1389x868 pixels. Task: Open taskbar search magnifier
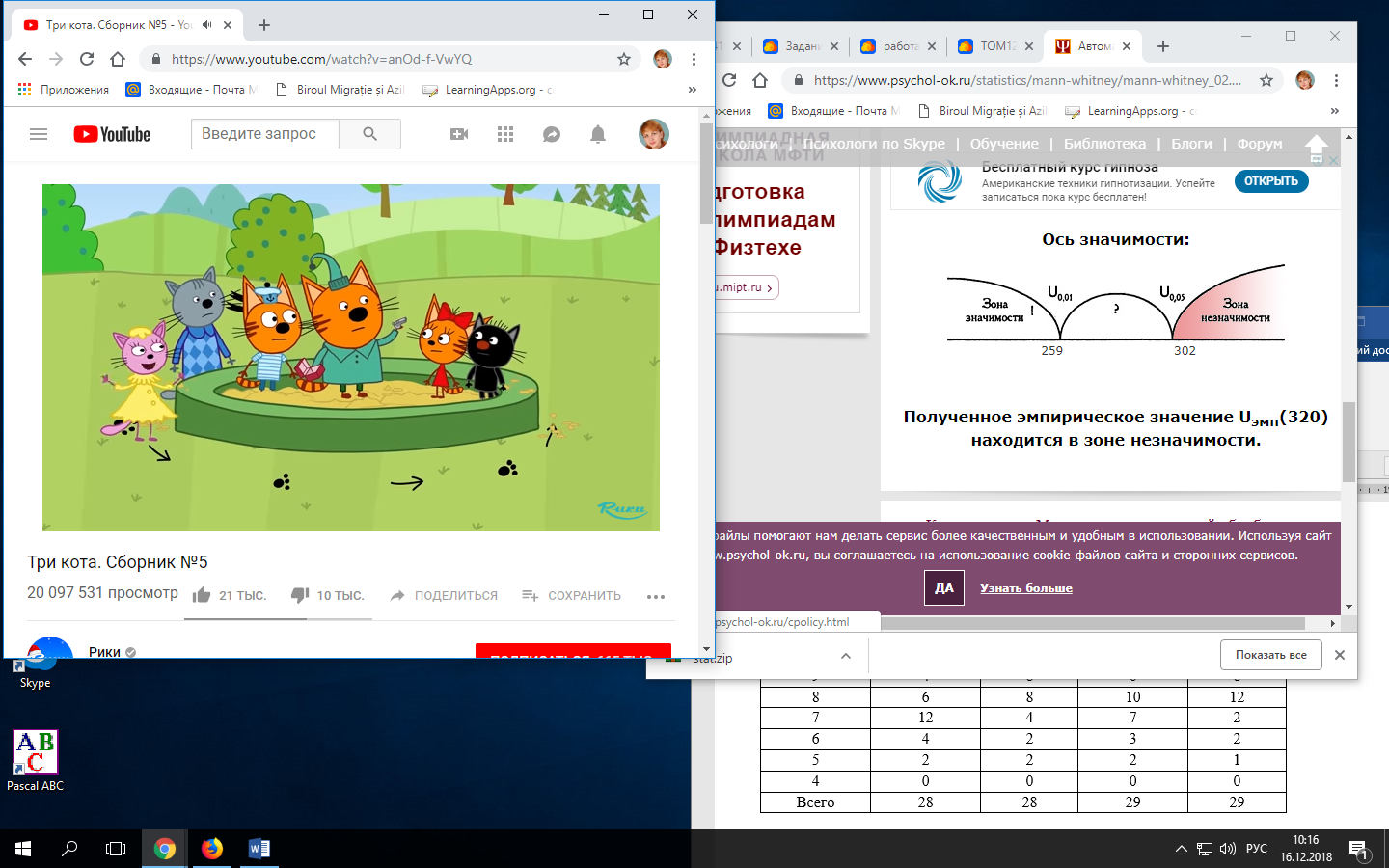tap(69, 849)
